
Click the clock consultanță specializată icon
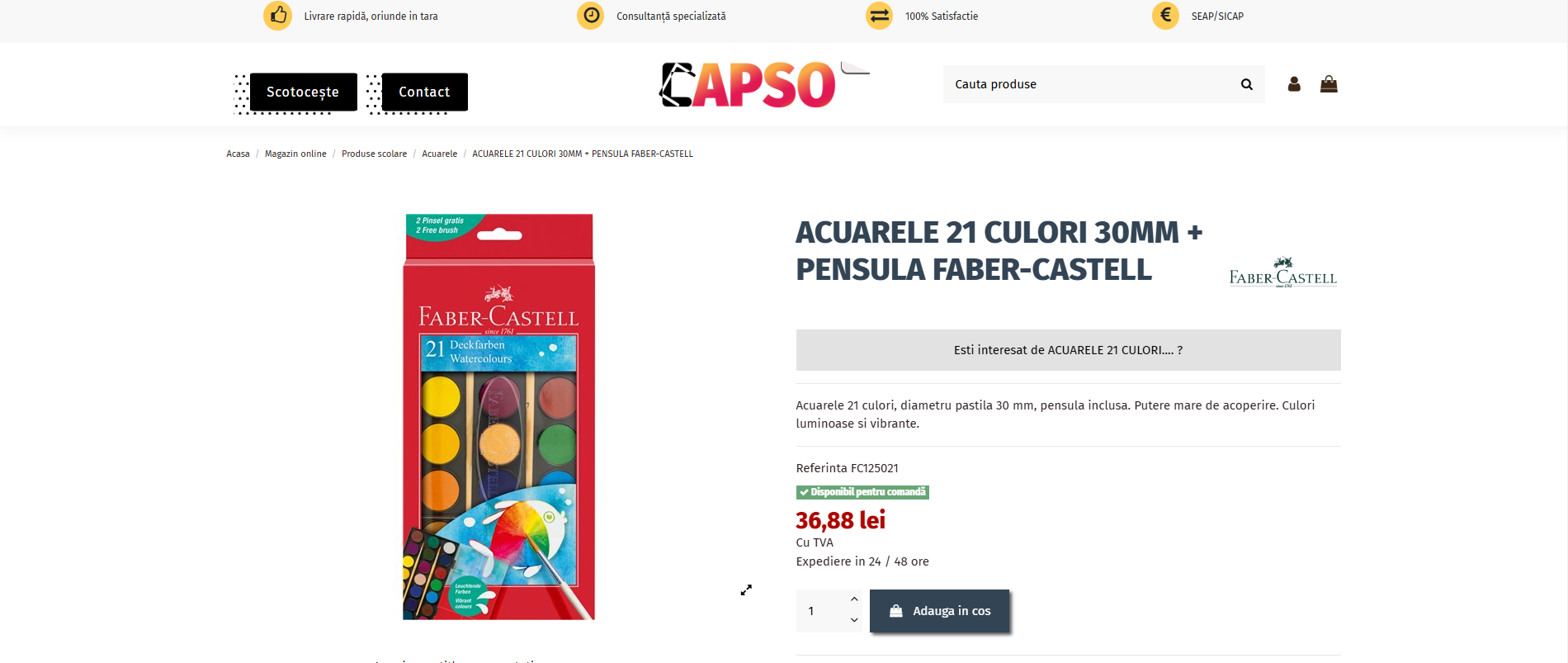tap(591, 16)
